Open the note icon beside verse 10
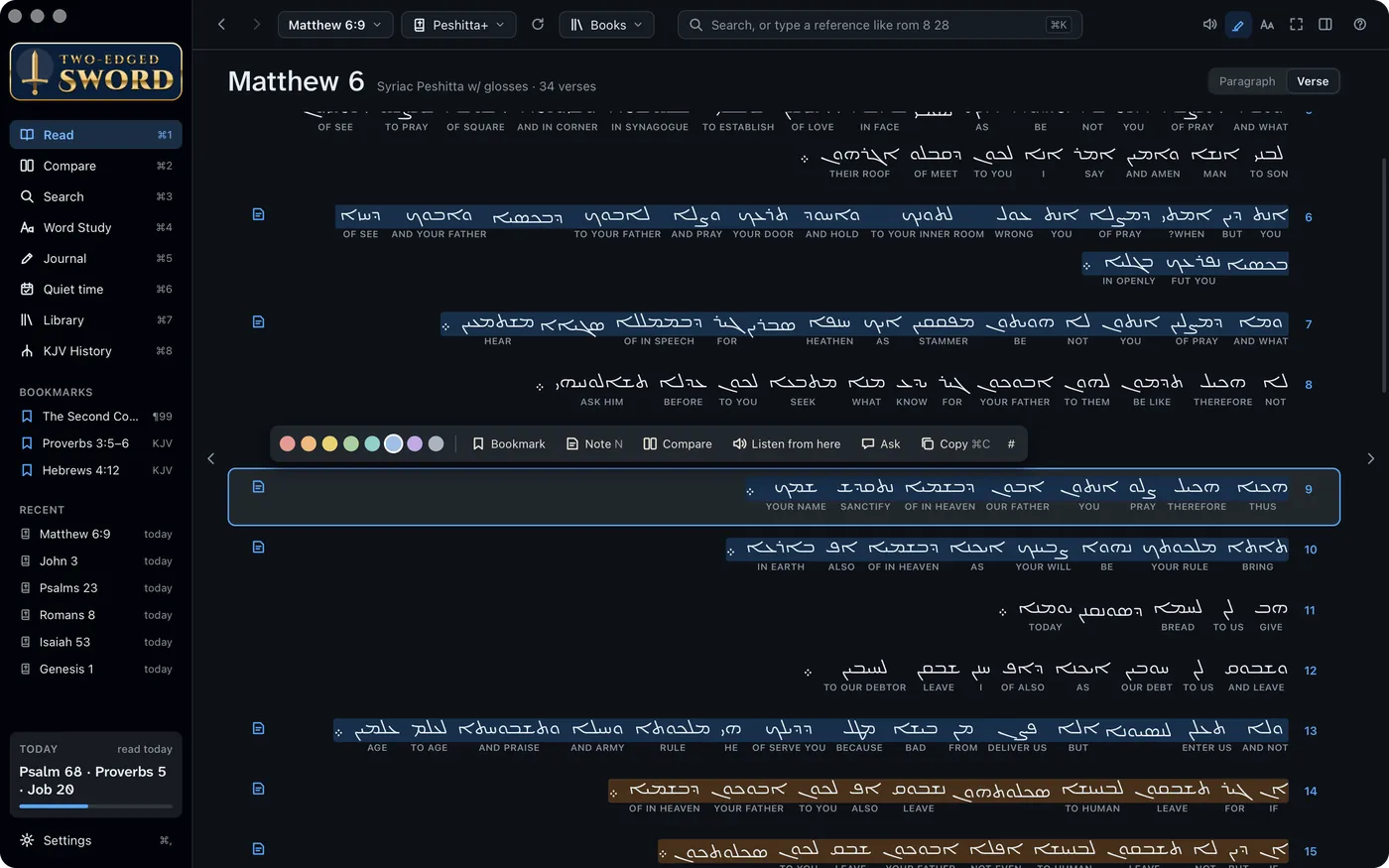 coord(258,547)
